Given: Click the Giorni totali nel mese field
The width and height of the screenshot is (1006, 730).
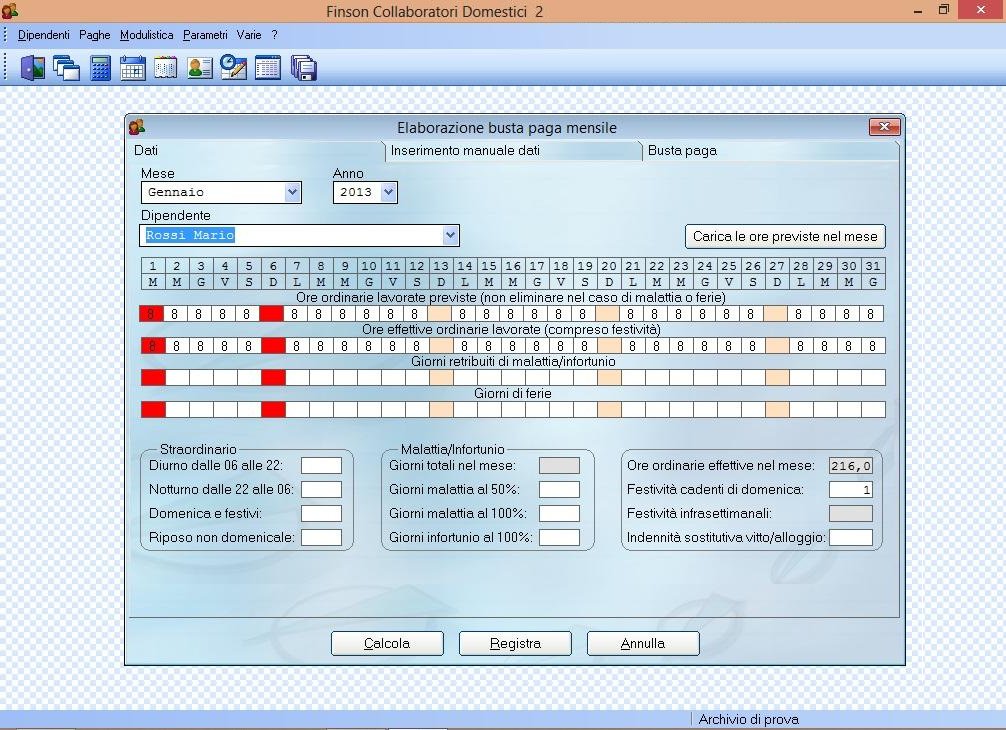Looking at the screenshot, I should [559, 466].
